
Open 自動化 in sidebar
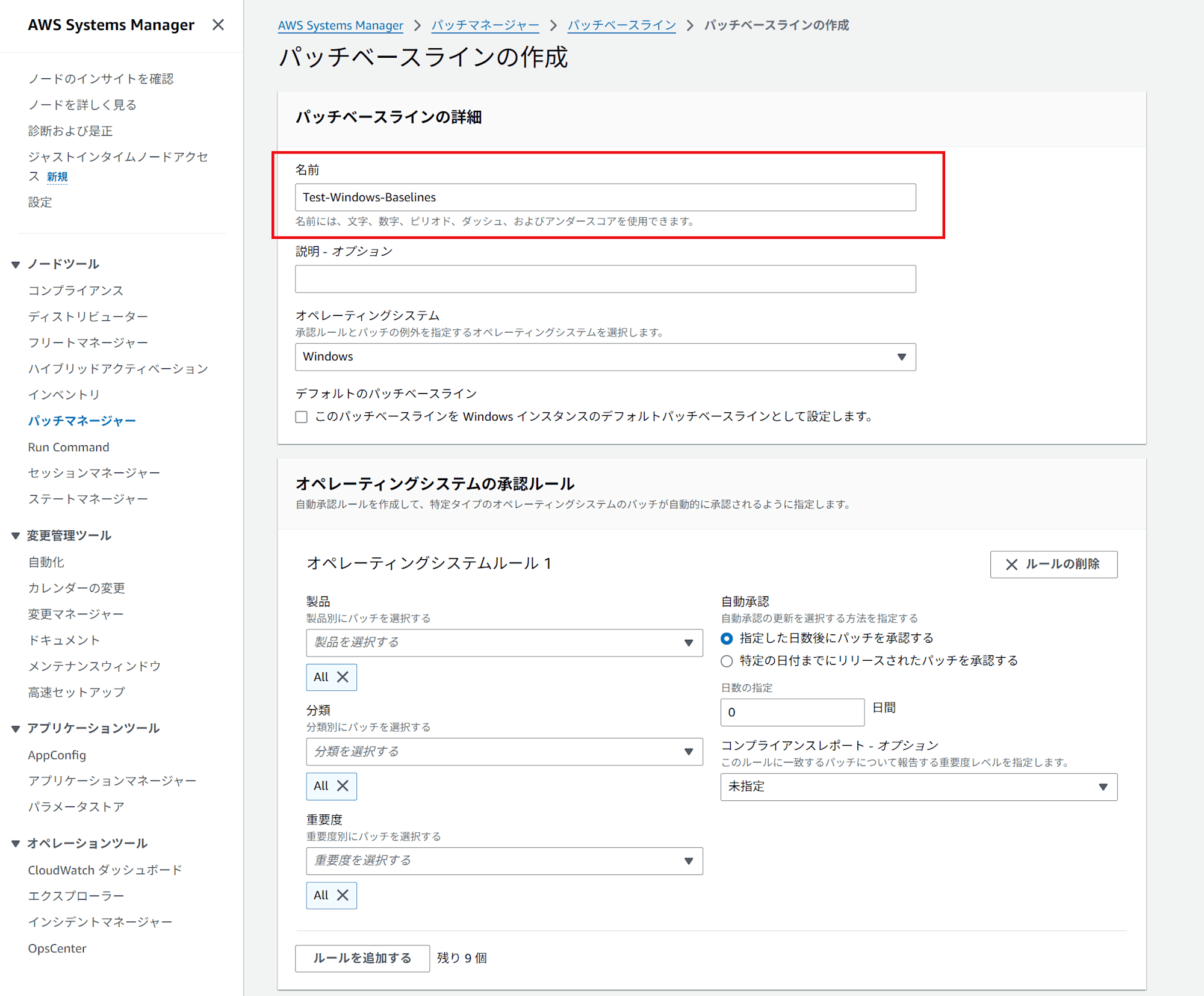tap(46, 562)
